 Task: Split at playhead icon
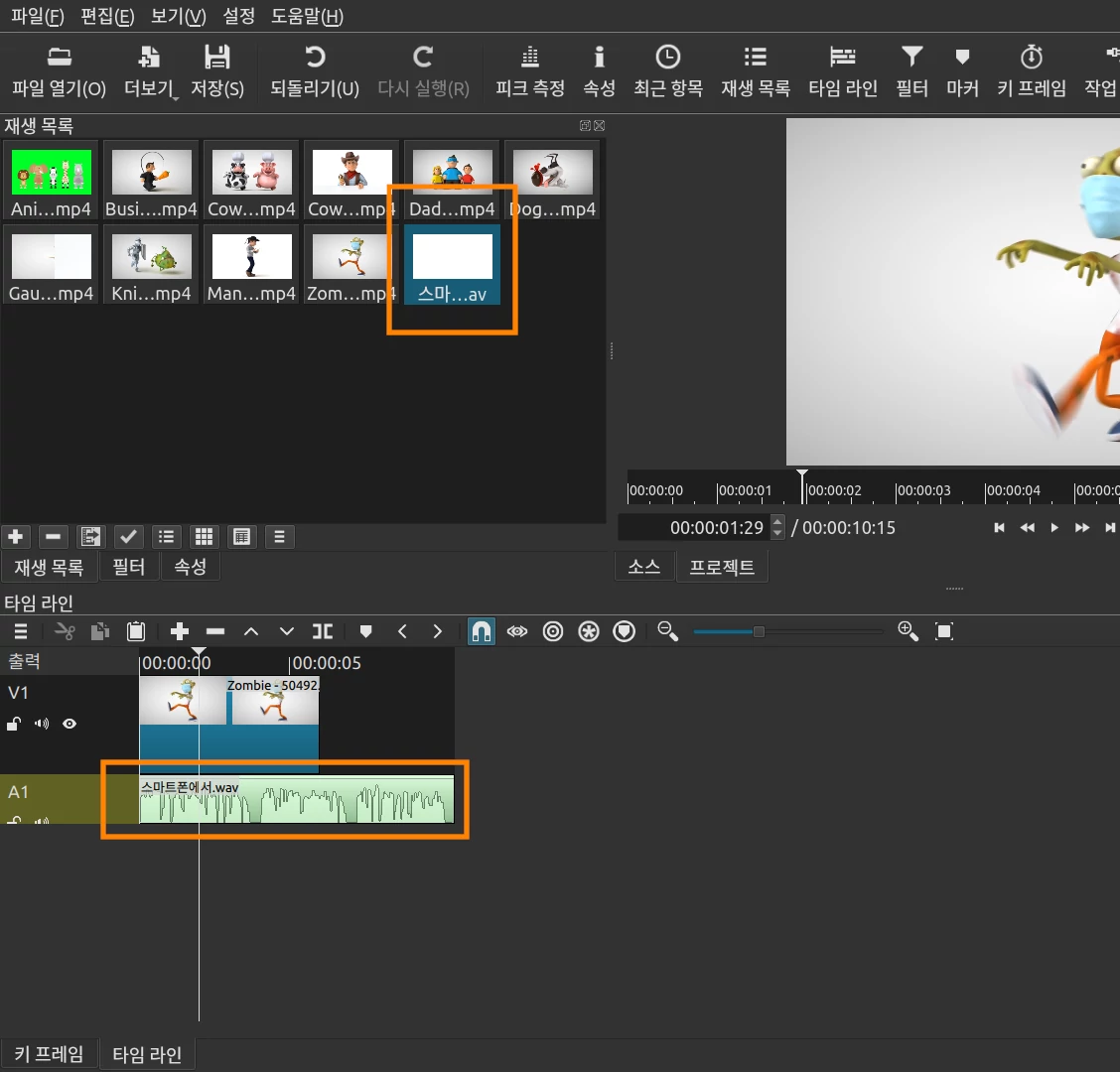(x=322, y=631)
